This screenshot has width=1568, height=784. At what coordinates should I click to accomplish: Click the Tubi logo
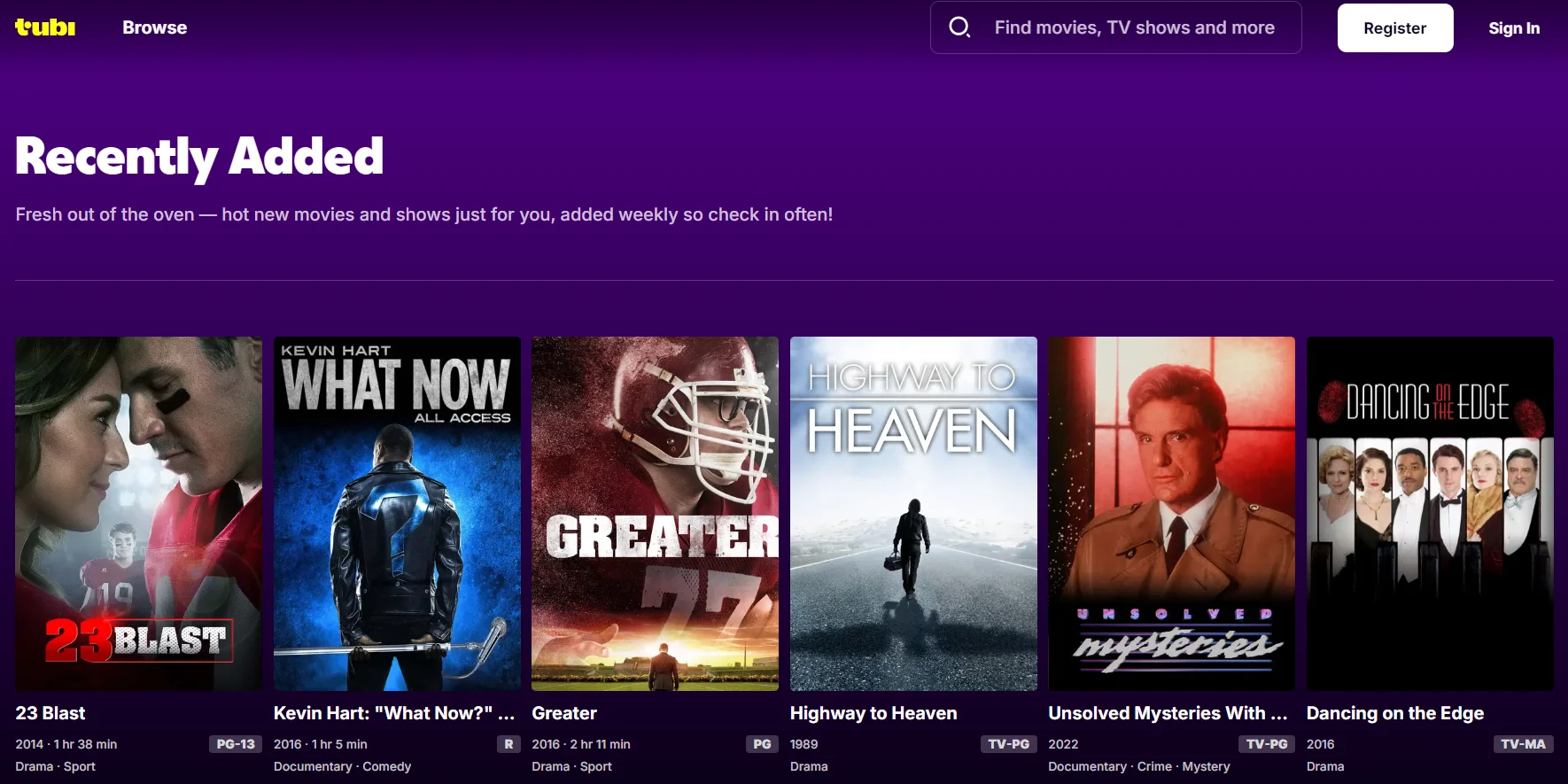click(45, 27)
